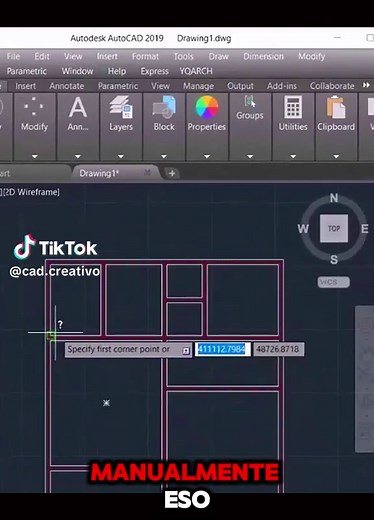Open the Format menu
374x520 pixels.
point(145,56)
